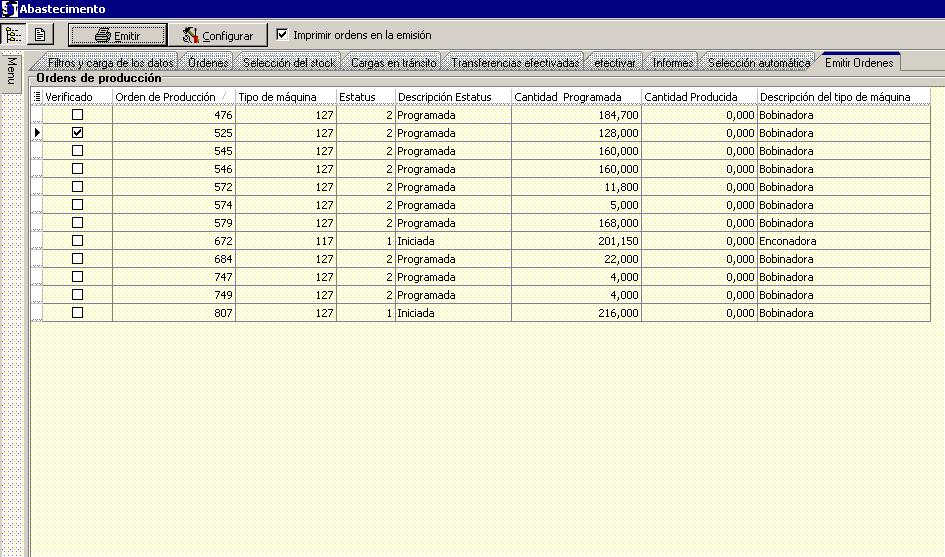Image resolution: width=945 pixels, height=557 pixels.
Task: Open the vertical Menu side panel
Action: point(12,71)
